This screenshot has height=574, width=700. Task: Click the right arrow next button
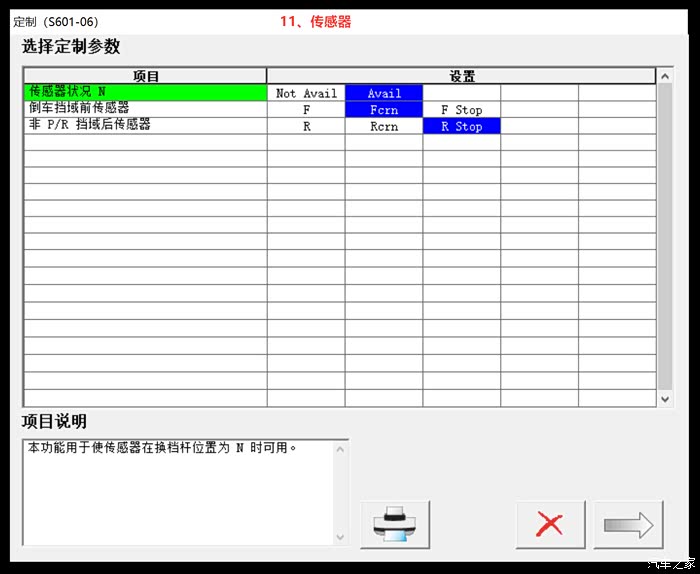[628, 524]
